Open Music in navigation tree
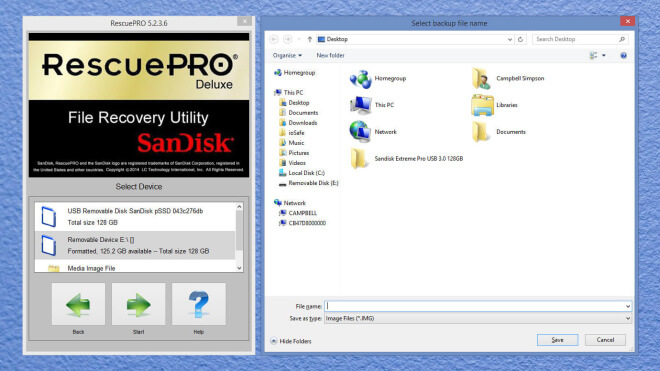Viewport: 660px width, 371px height. click(x=292, y=143)
